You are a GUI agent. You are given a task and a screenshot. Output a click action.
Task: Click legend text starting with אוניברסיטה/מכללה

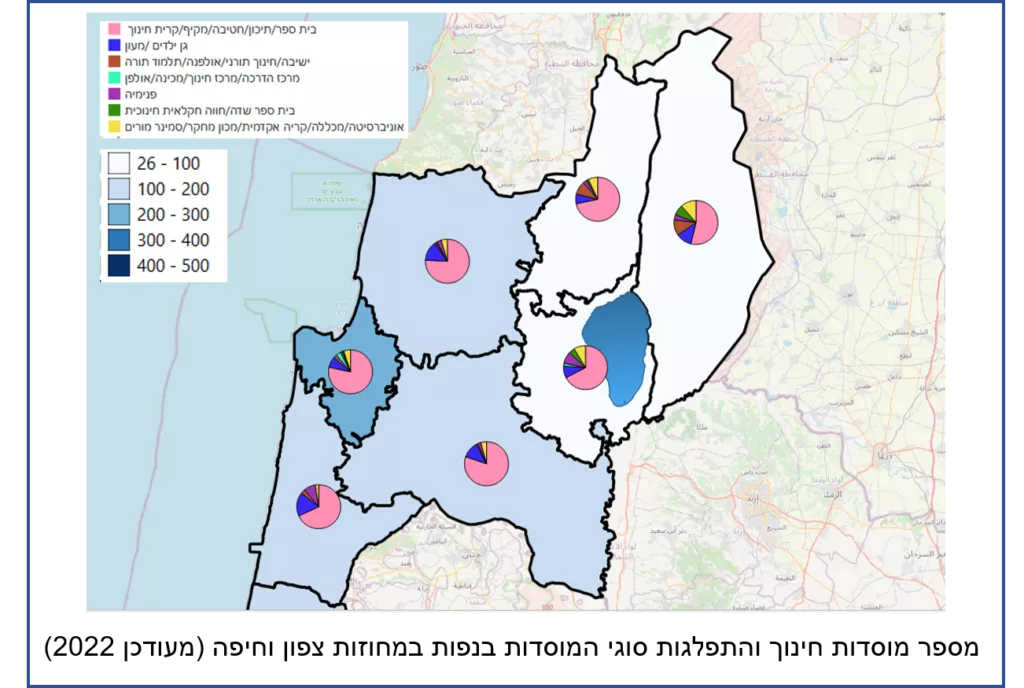click(x=264, y=127)
